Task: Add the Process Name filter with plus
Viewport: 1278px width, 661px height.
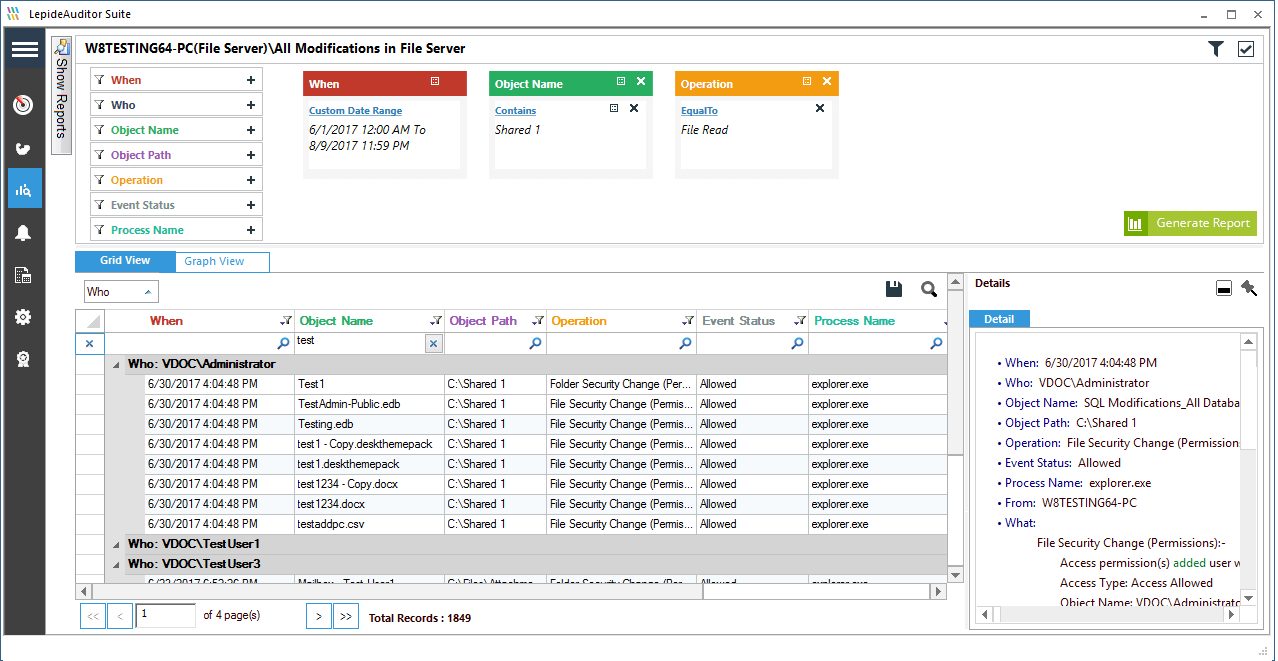Action: pos(251,230)
